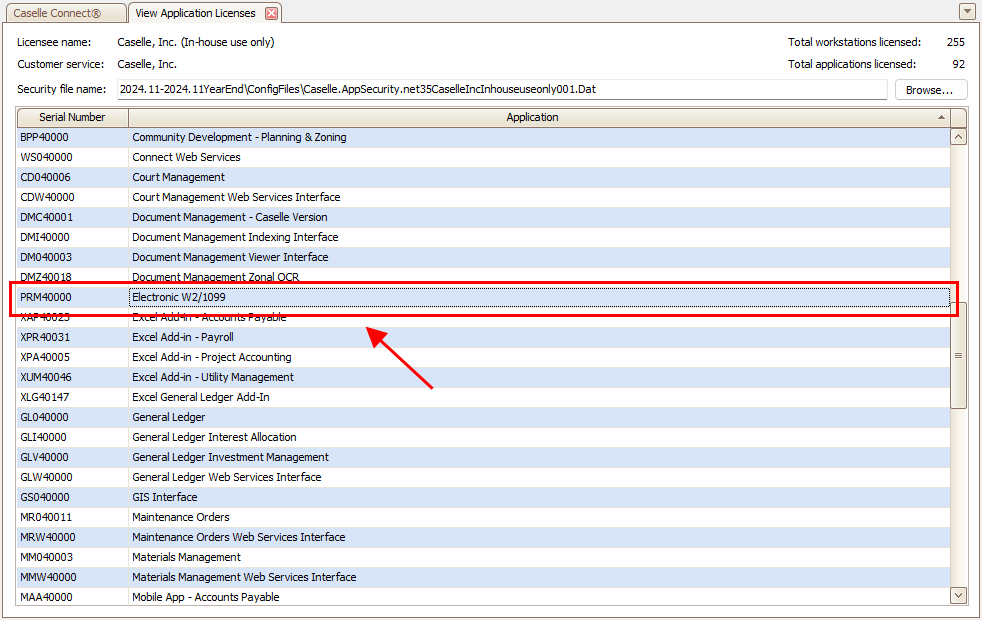
Task: Close the View Application Licenses tab
Action: (x=271, y=13)
